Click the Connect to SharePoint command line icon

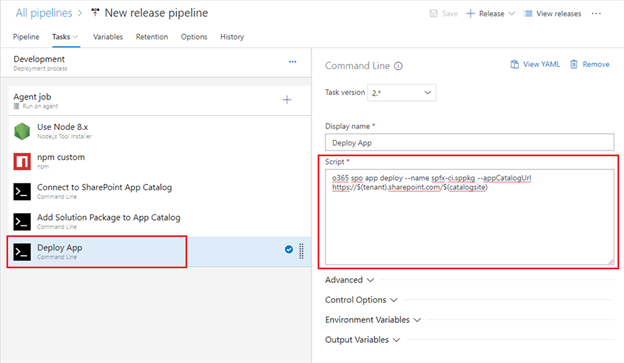click(22, 191)
